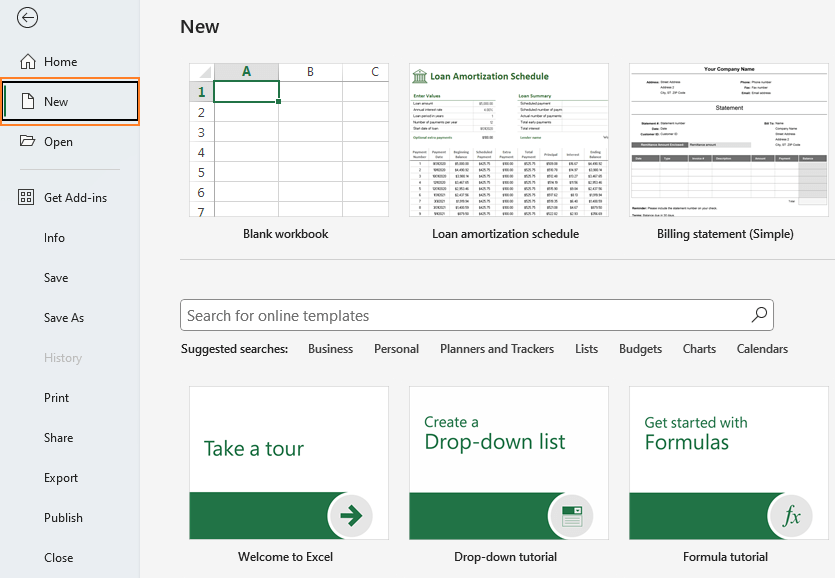Choose Save in the sidebar
Viewport: 835px width, 578px height.
point(70,278)
